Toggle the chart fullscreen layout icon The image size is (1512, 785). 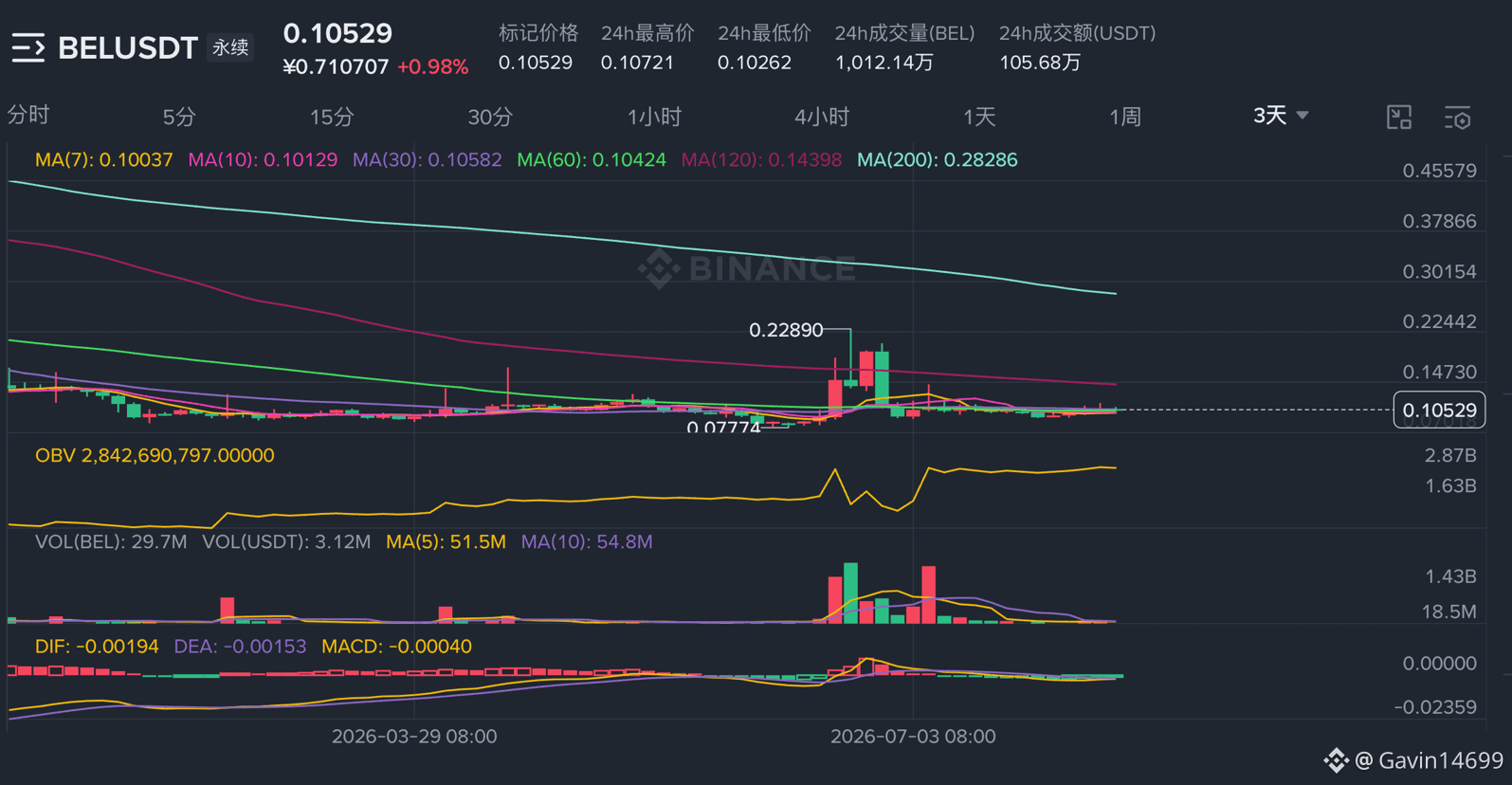click(x=1399, y=117)
